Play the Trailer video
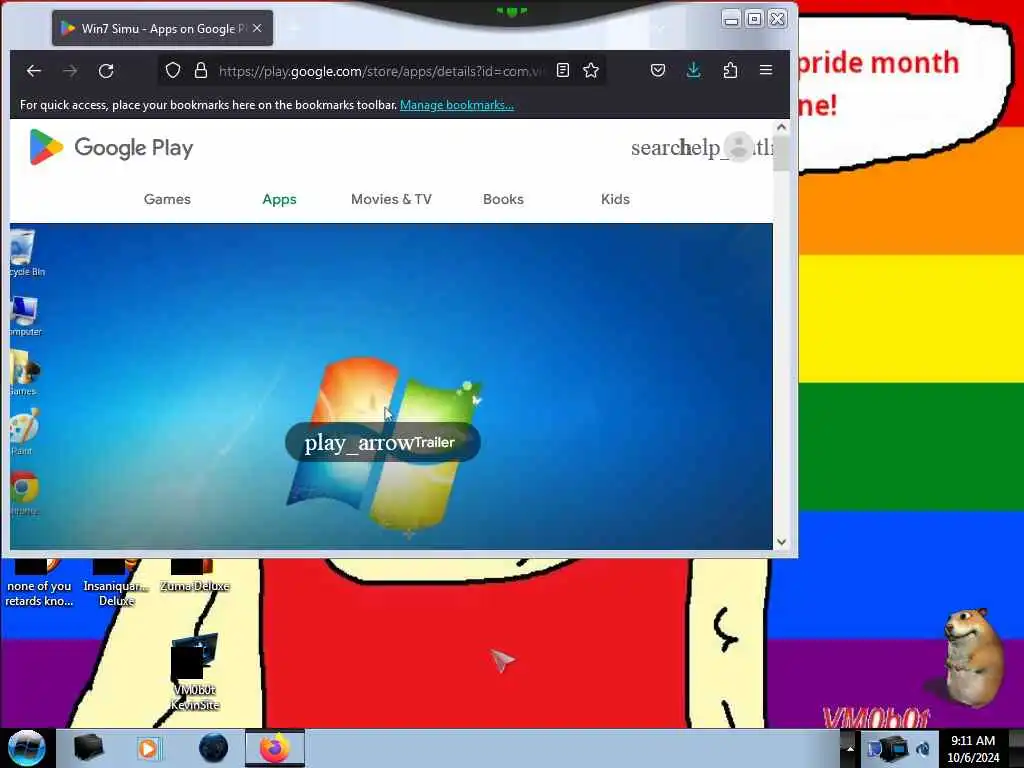 383,443
